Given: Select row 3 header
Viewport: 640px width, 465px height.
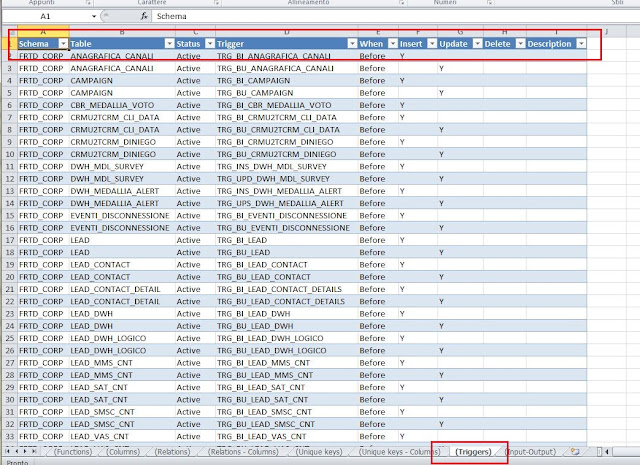Looking at the screenshot, I should pyautogui.click(x=9, y=68).
